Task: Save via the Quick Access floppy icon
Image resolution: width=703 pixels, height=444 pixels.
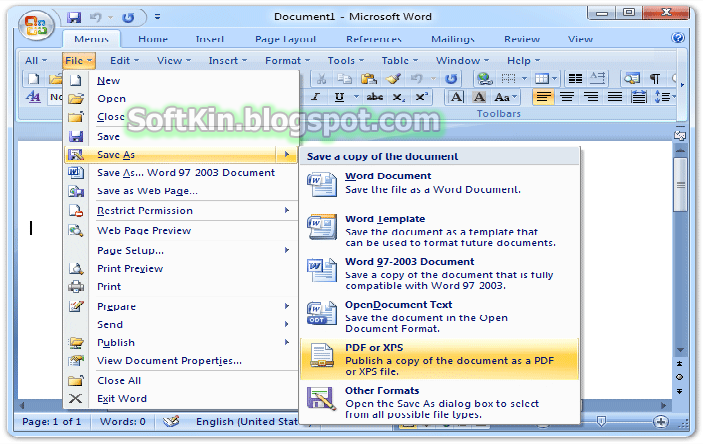Action: [x=74, y=17]
